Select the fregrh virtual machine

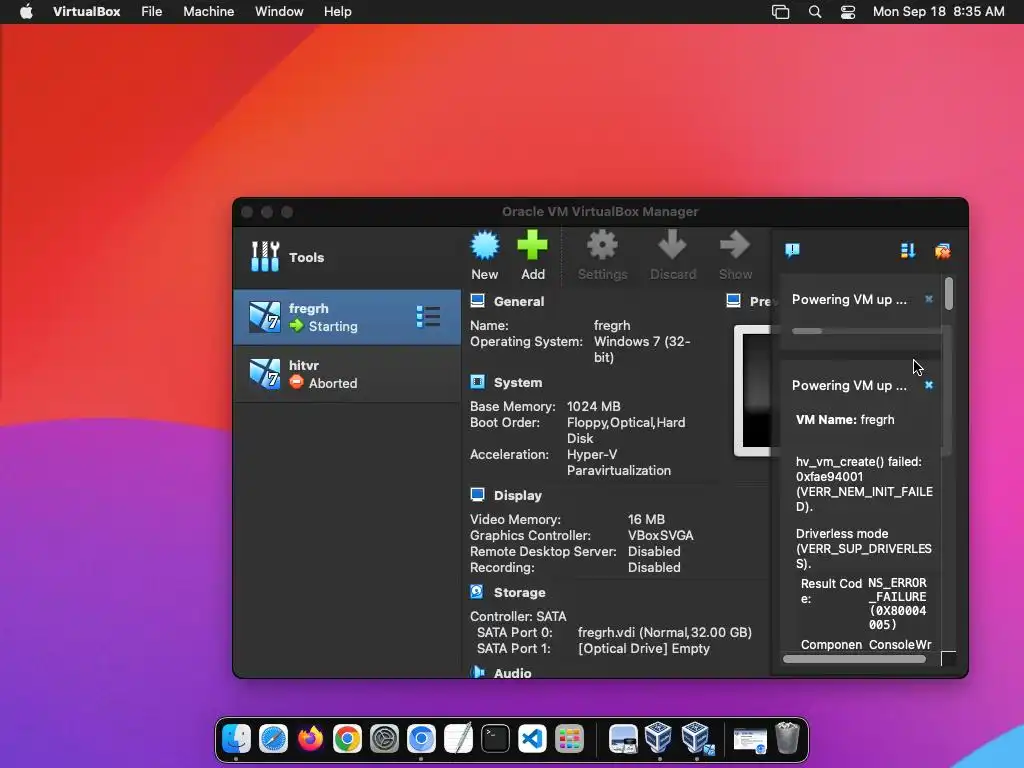tap(347, 317)
